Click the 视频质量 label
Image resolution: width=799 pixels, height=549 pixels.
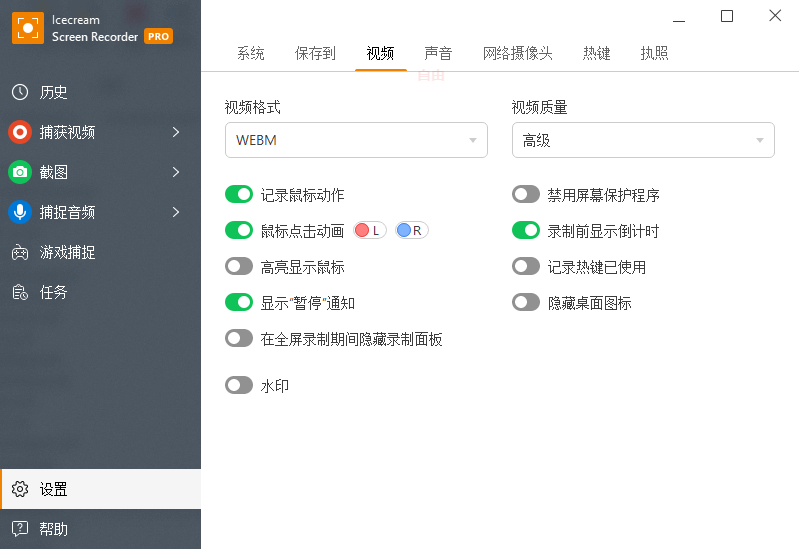click(x=540, y=108)
